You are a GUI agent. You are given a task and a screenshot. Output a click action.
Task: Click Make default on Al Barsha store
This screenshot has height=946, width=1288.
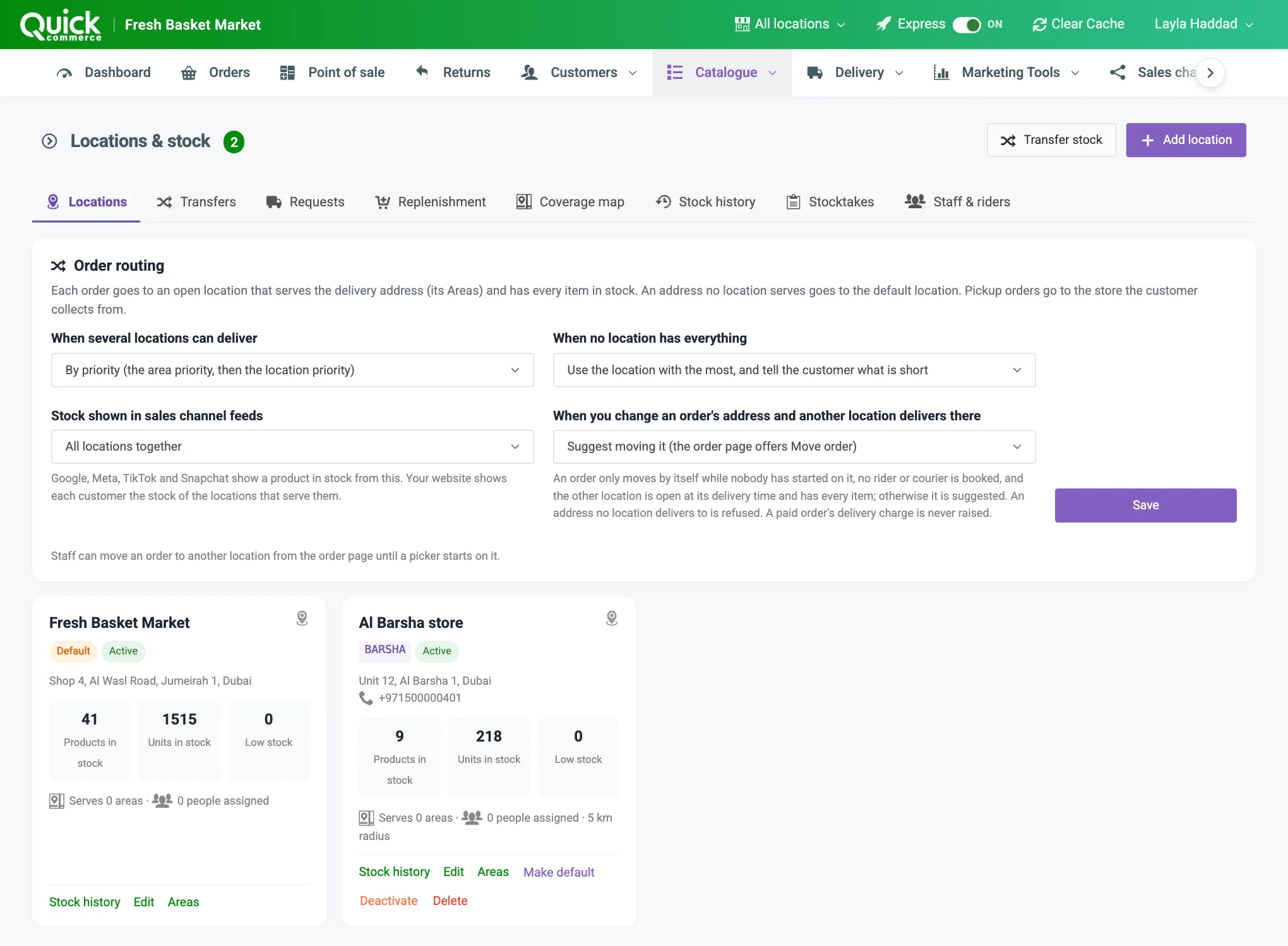(x=559, y=872)
